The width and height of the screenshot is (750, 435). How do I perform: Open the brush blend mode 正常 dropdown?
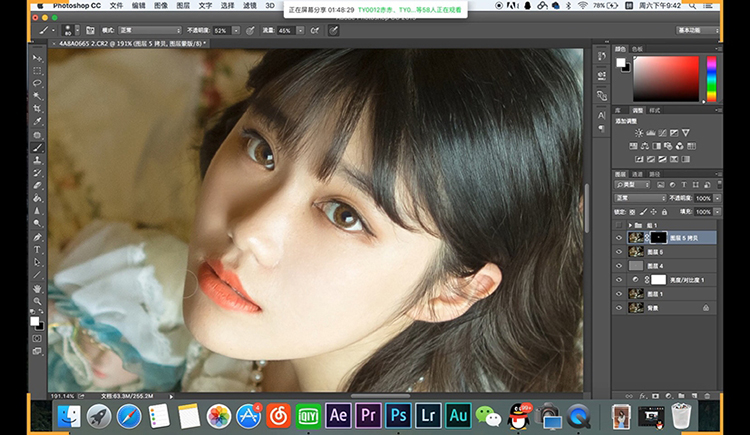[x=150, y=30]
